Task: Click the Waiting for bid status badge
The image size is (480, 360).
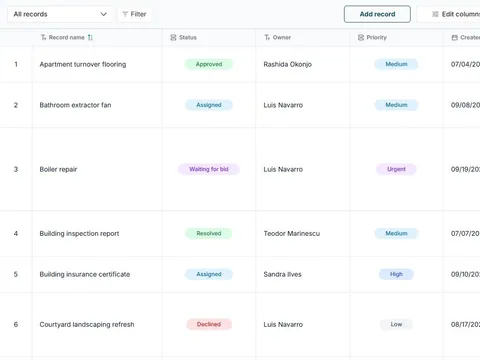Action: (x=209, y=169)
